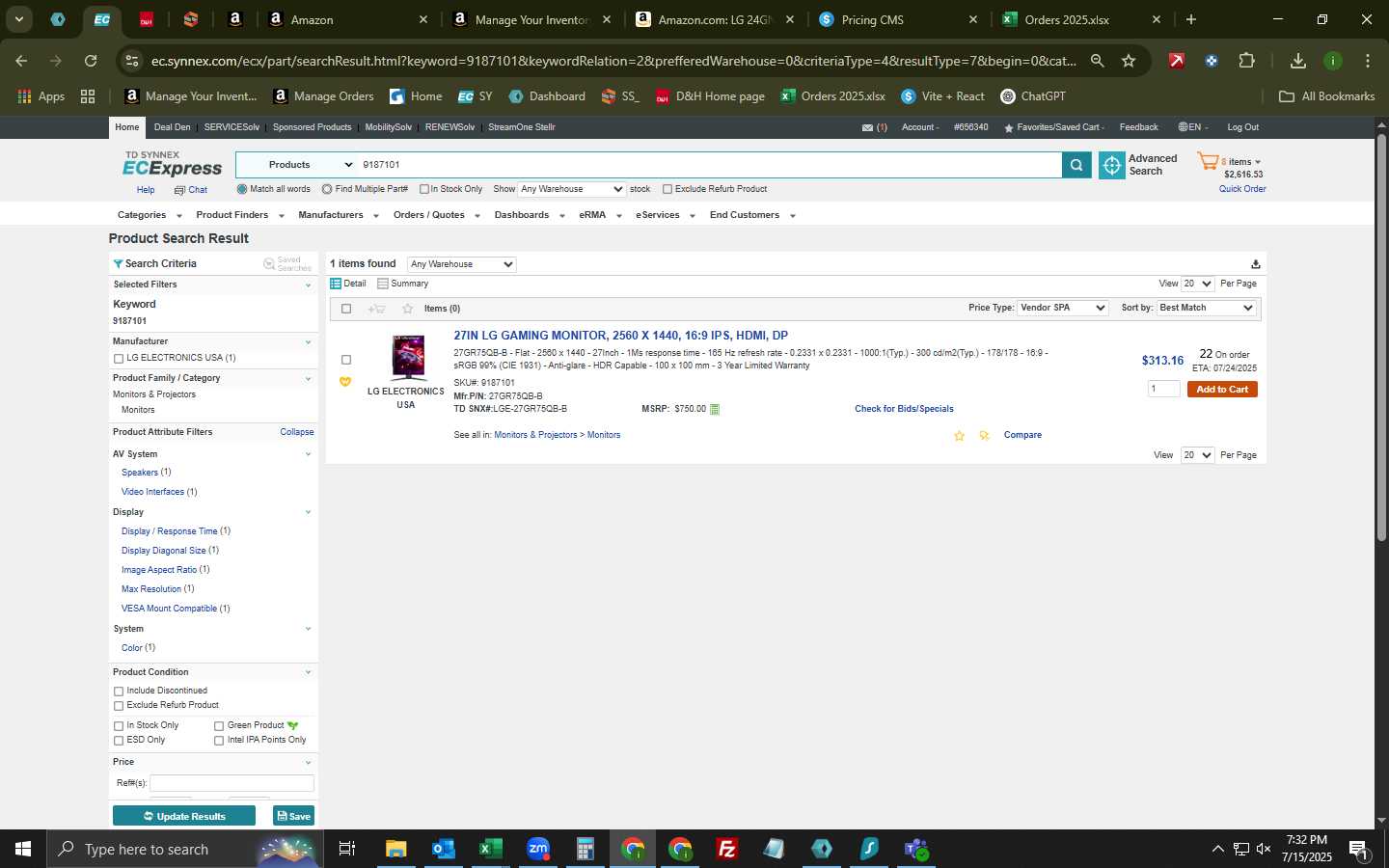Screen dimensions: 1389x868
Task: Collapse the AV System filter group
Action: pyautogui.click(x=309, y=454)
